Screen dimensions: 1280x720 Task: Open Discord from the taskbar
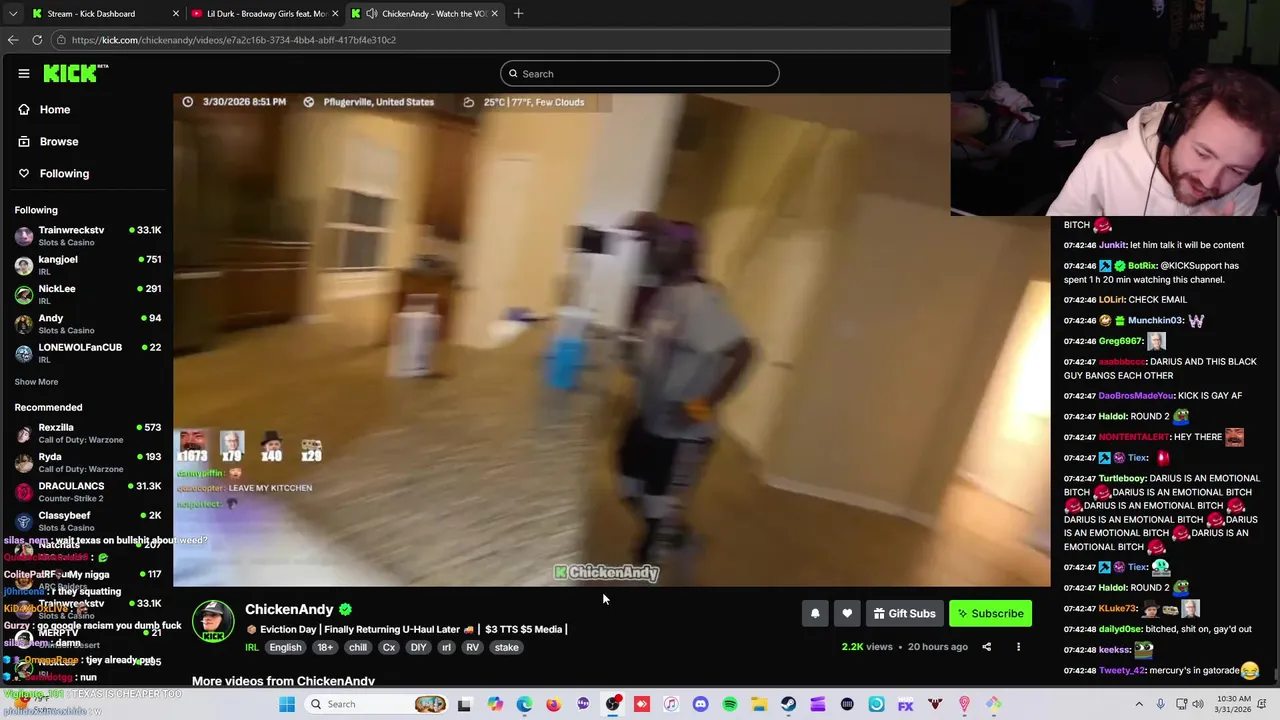tap(700, 704)
